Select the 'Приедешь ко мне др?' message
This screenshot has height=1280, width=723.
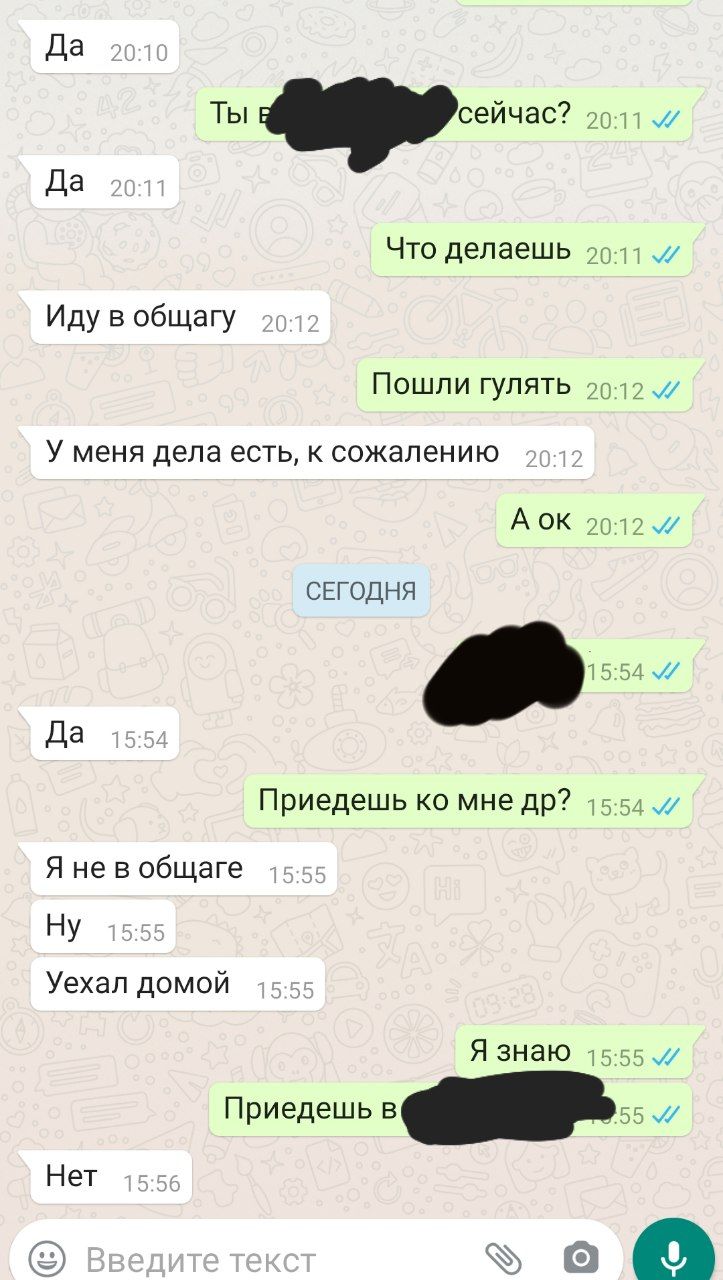click(468, 802)
